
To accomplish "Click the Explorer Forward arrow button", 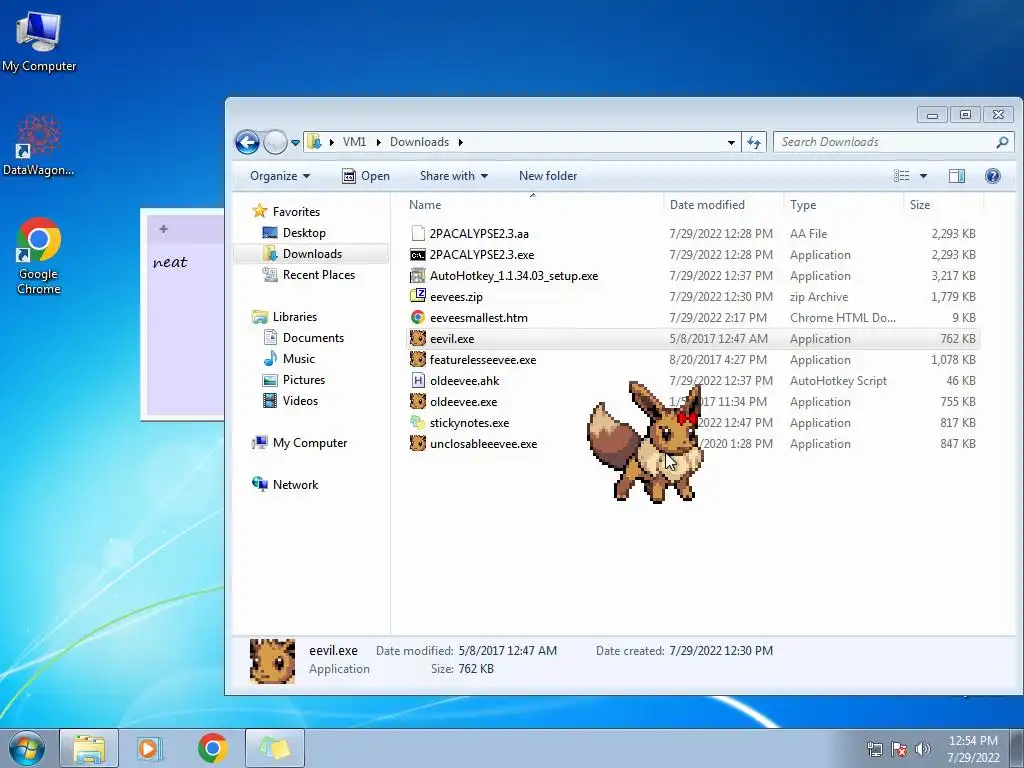I will tap(275, 142).
